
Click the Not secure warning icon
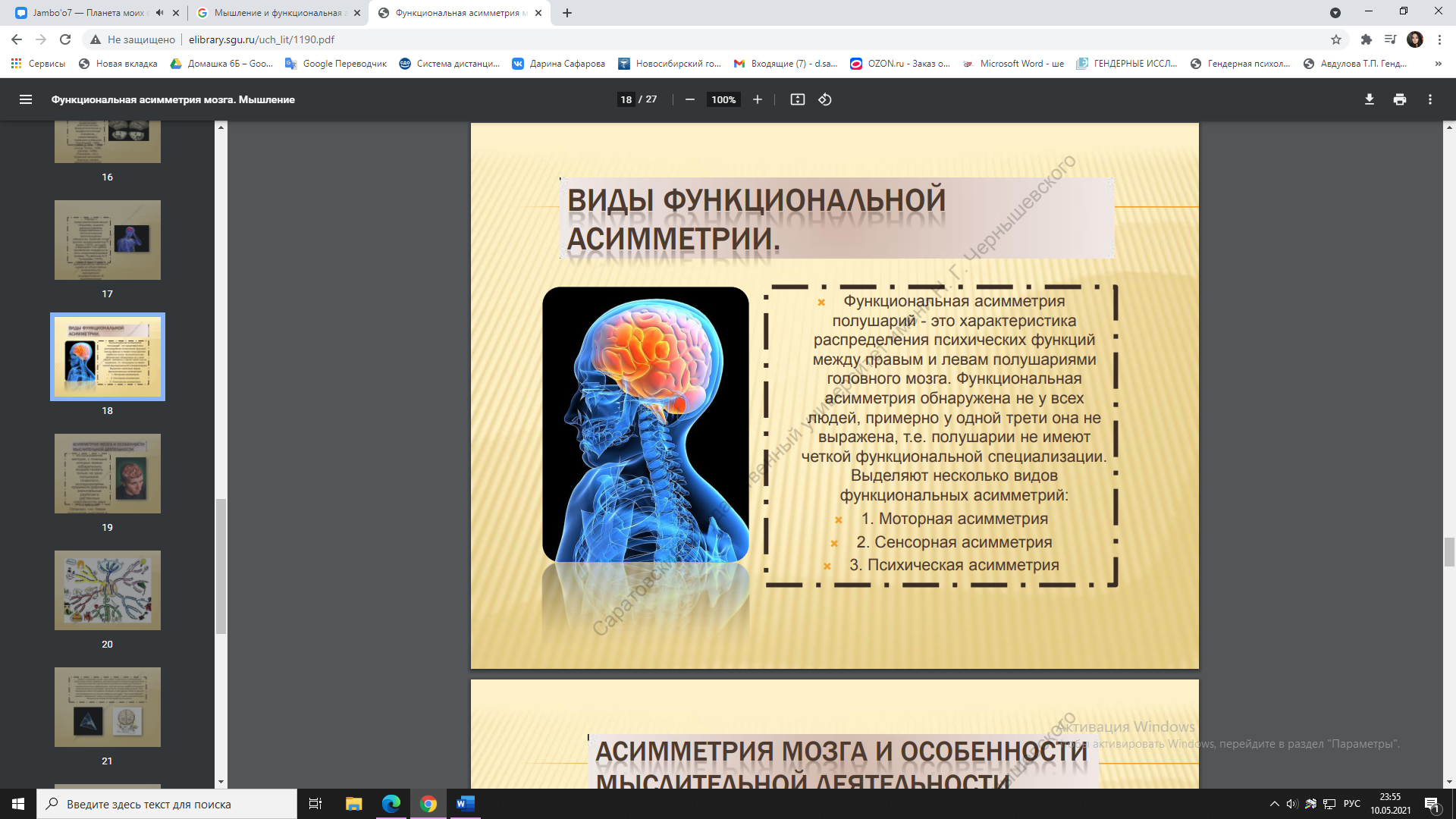[x=96, y=39]
